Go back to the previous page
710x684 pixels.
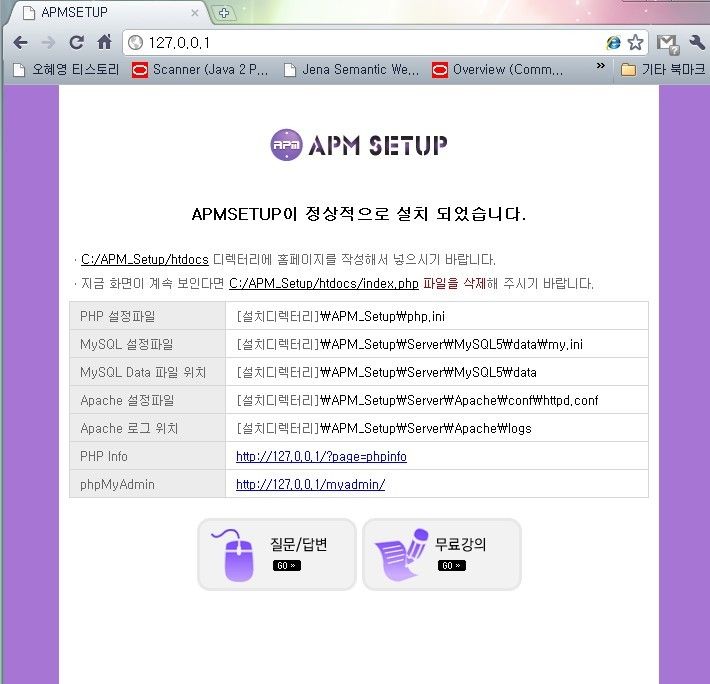[20, 43]
